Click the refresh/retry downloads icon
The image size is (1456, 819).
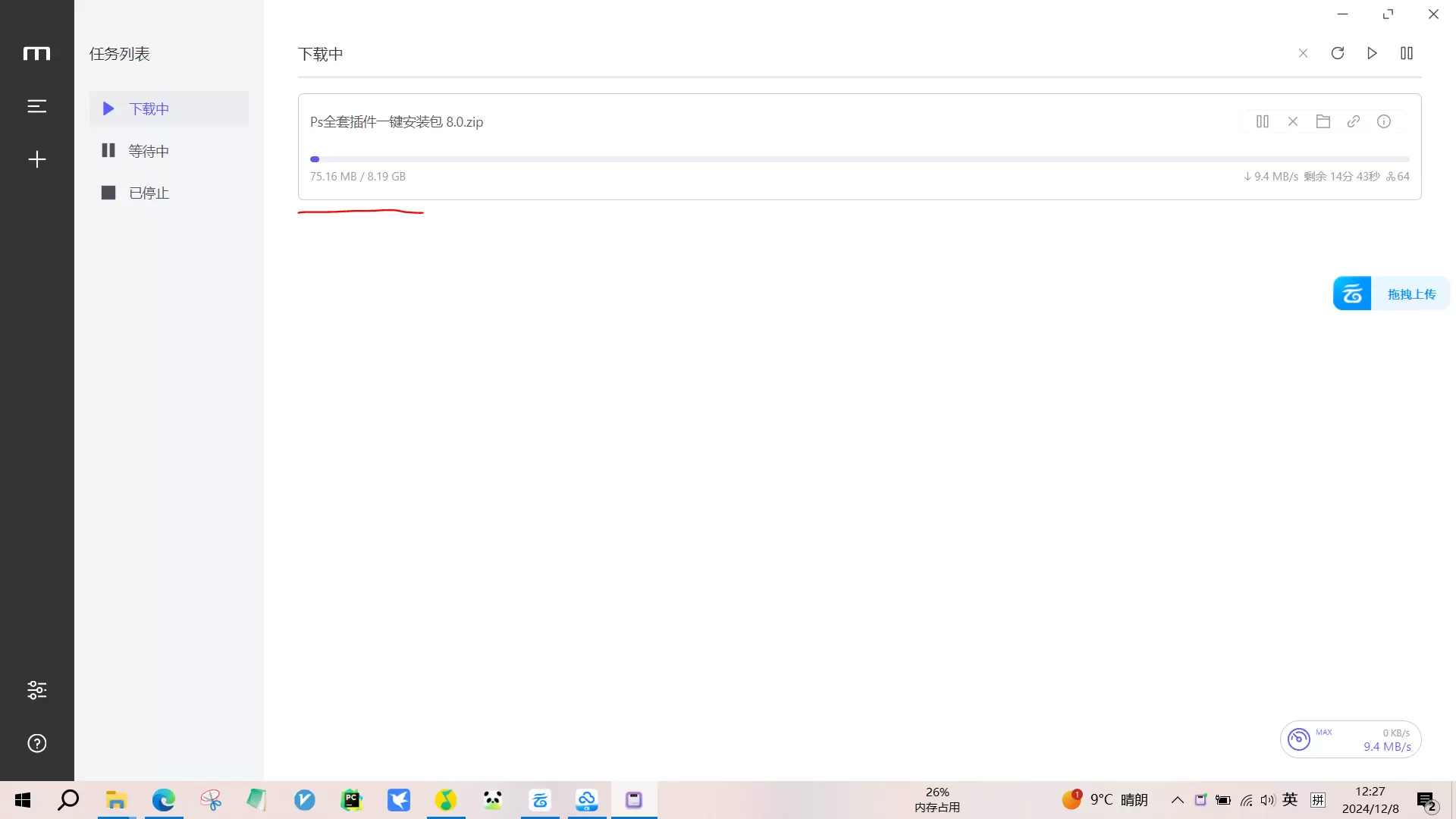click(x=1338, y=53)
